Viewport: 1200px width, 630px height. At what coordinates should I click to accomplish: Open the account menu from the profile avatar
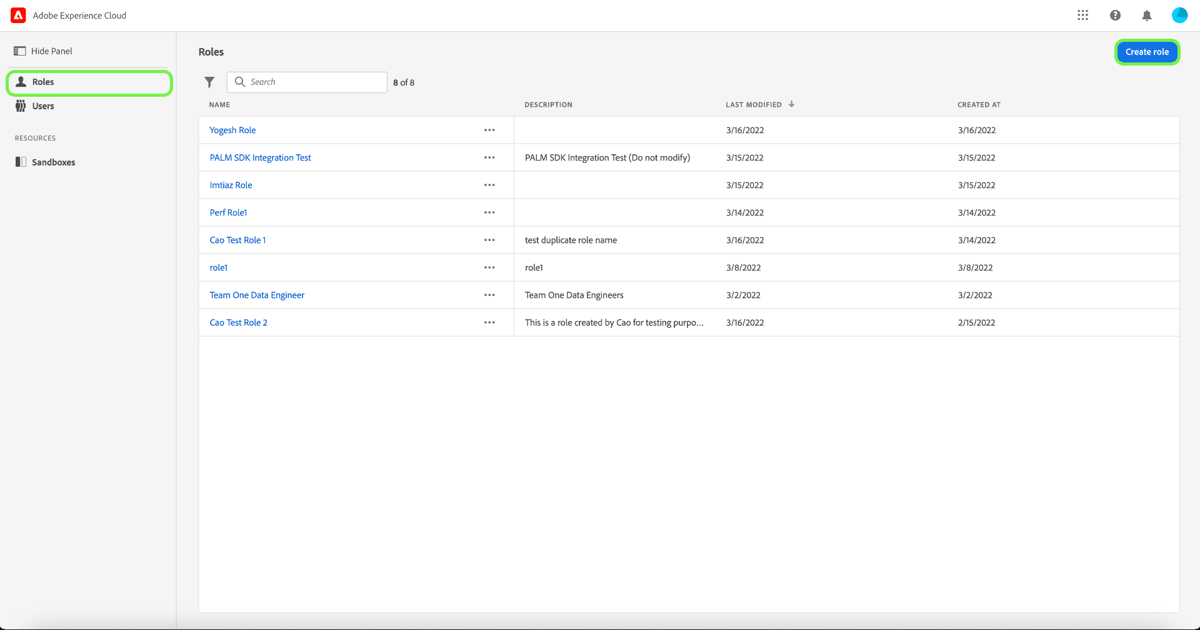(x=1179, y=14)
